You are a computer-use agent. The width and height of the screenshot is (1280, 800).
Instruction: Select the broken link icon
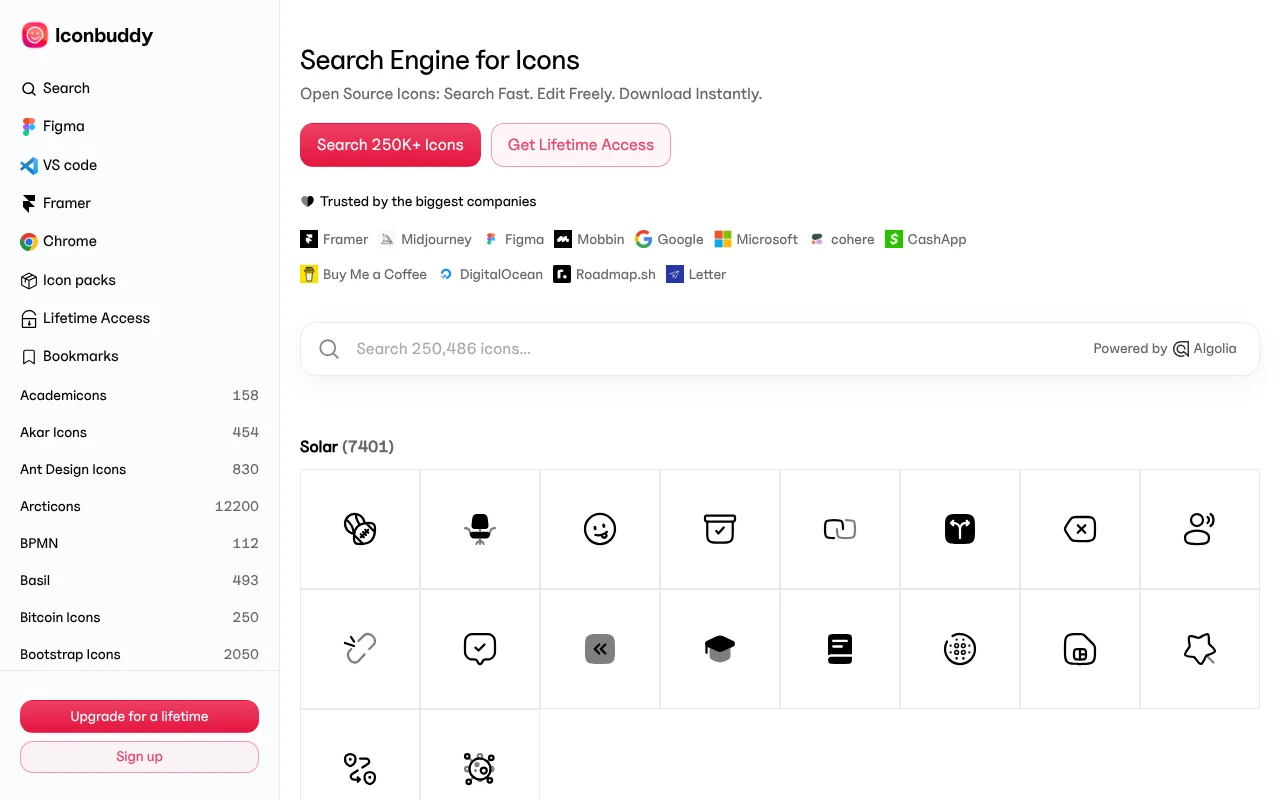click(360, 649)
